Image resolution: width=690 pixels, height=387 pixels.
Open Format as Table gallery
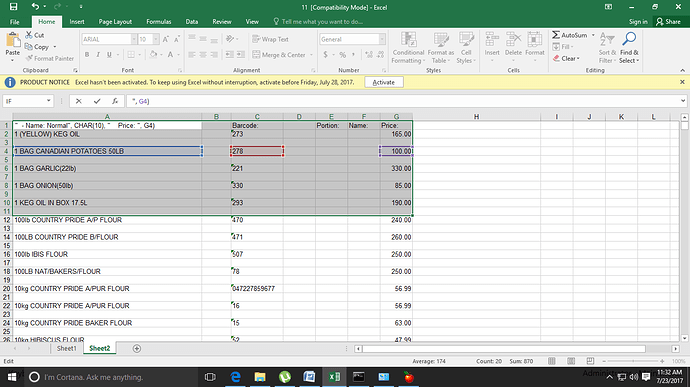point(440,48)
